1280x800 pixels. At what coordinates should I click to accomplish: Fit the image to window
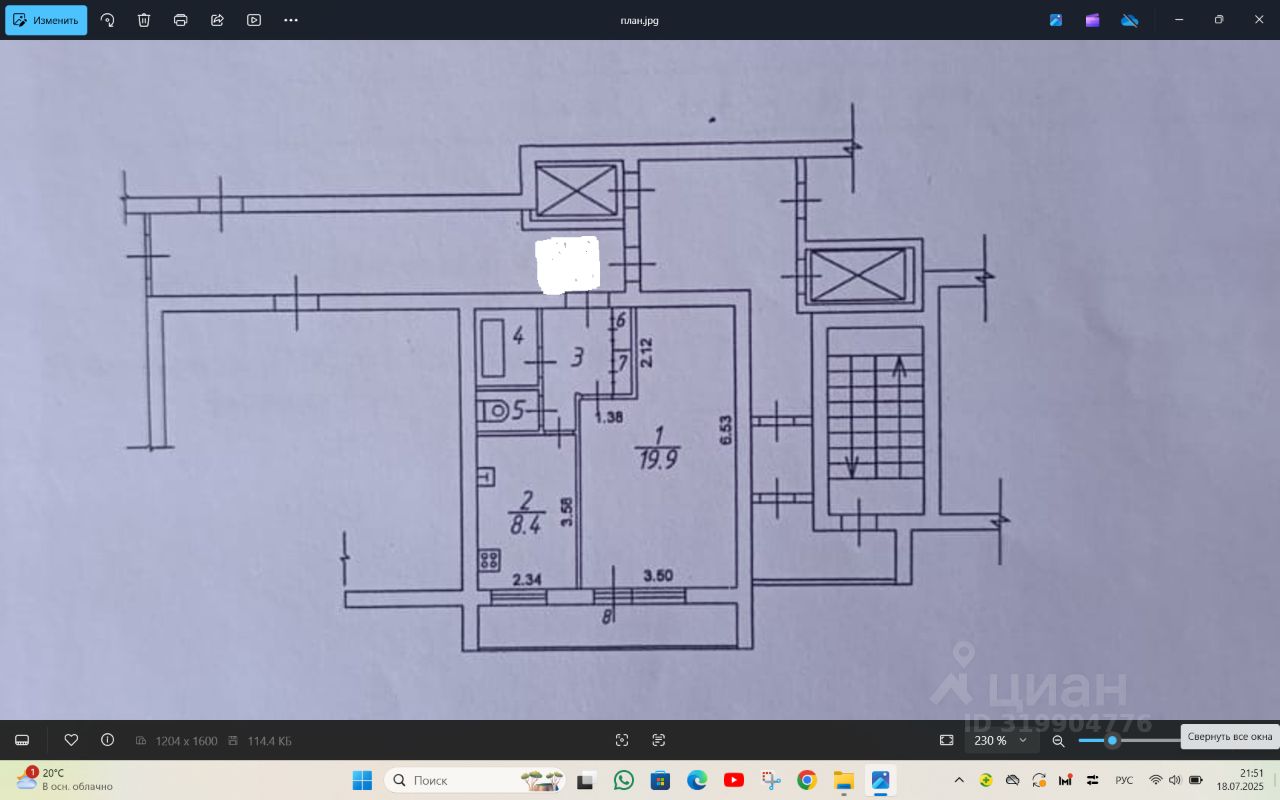[x=946, y=740]
